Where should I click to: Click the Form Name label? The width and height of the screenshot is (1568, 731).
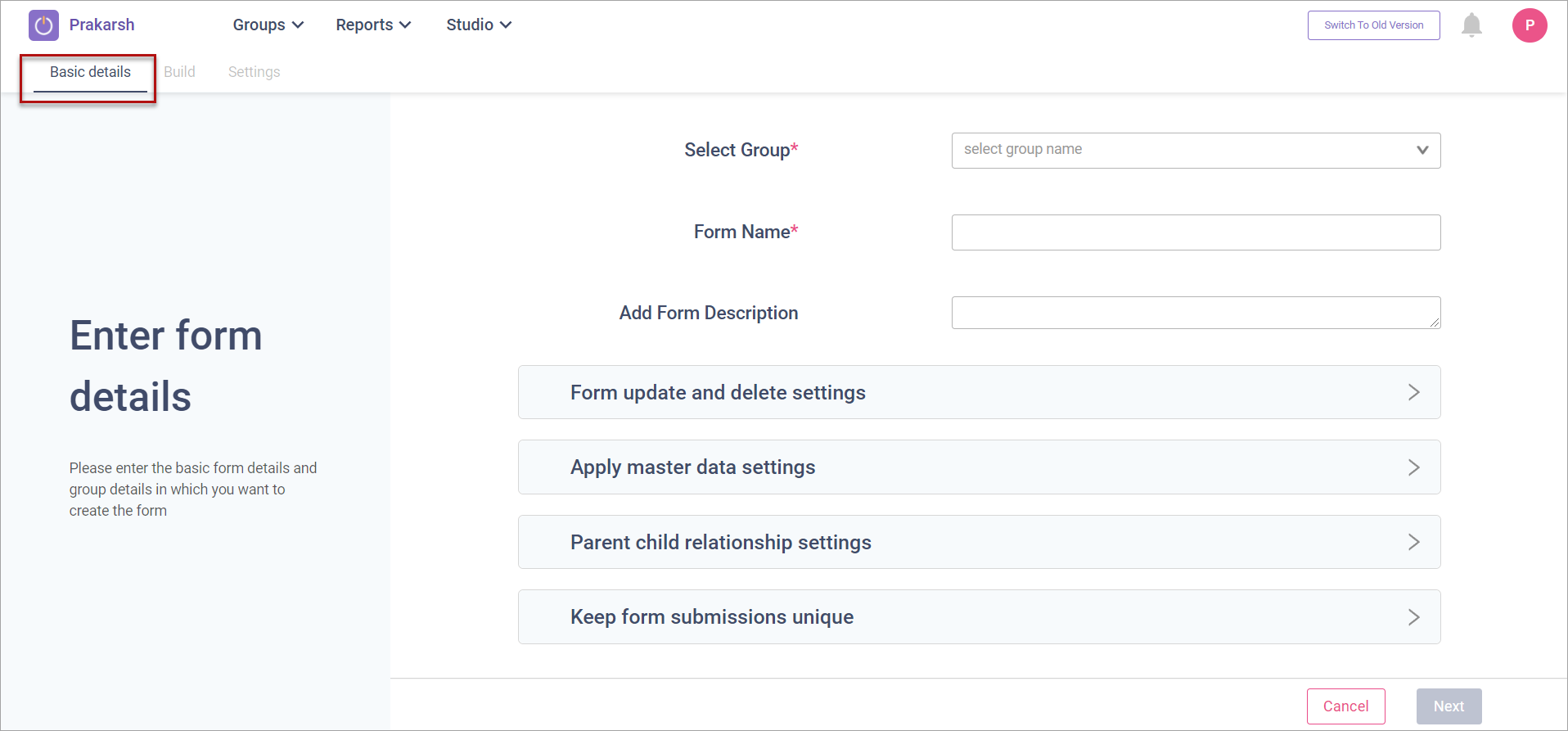pos(746,232)
